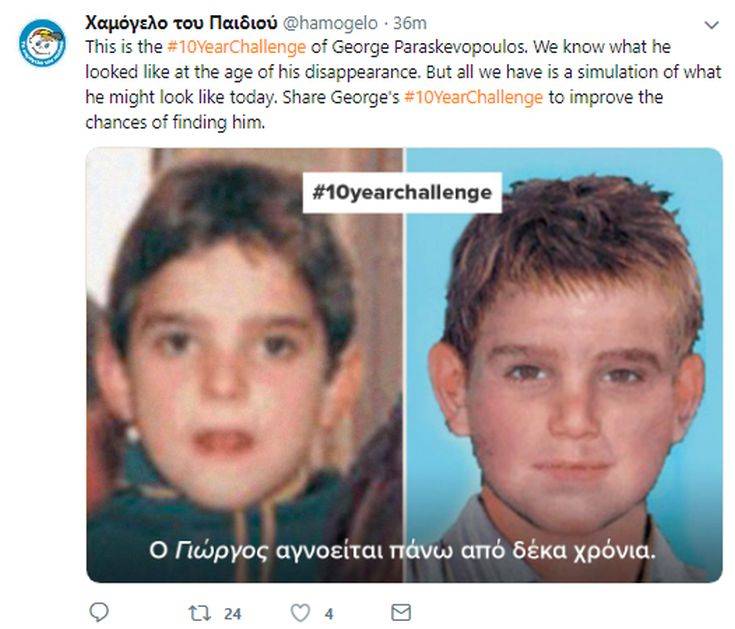Click the tweet text about George Paraskevopoulos

[403, 85]
